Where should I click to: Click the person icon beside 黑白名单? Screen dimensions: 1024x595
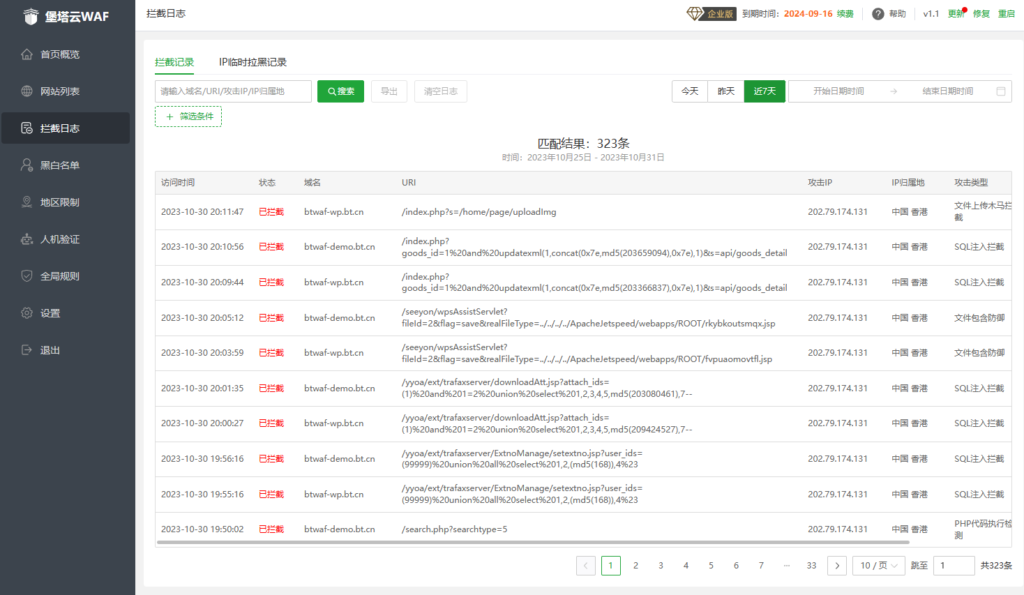27,165
